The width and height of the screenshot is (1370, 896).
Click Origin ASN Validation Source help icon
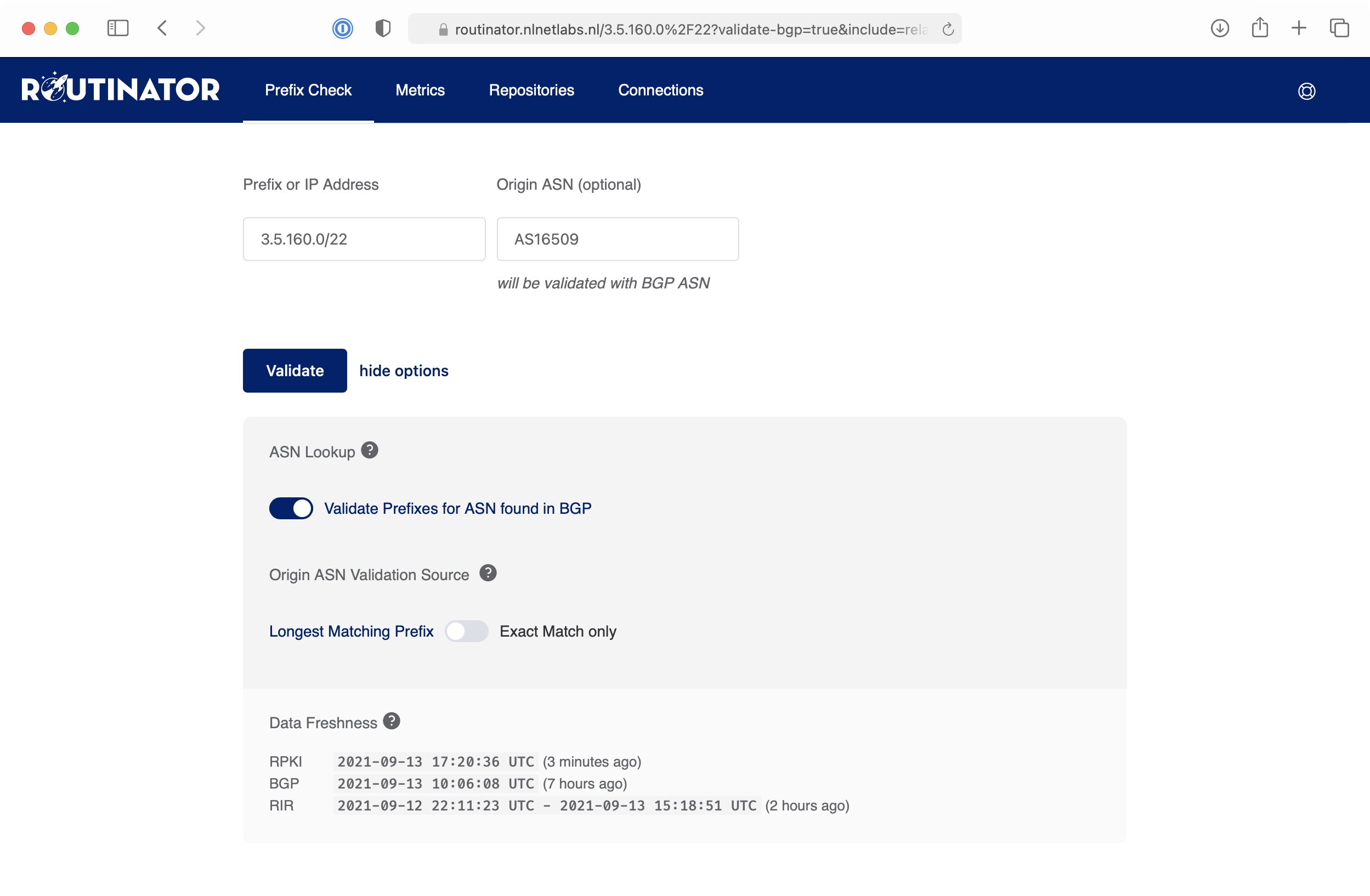tap(488, 573)
